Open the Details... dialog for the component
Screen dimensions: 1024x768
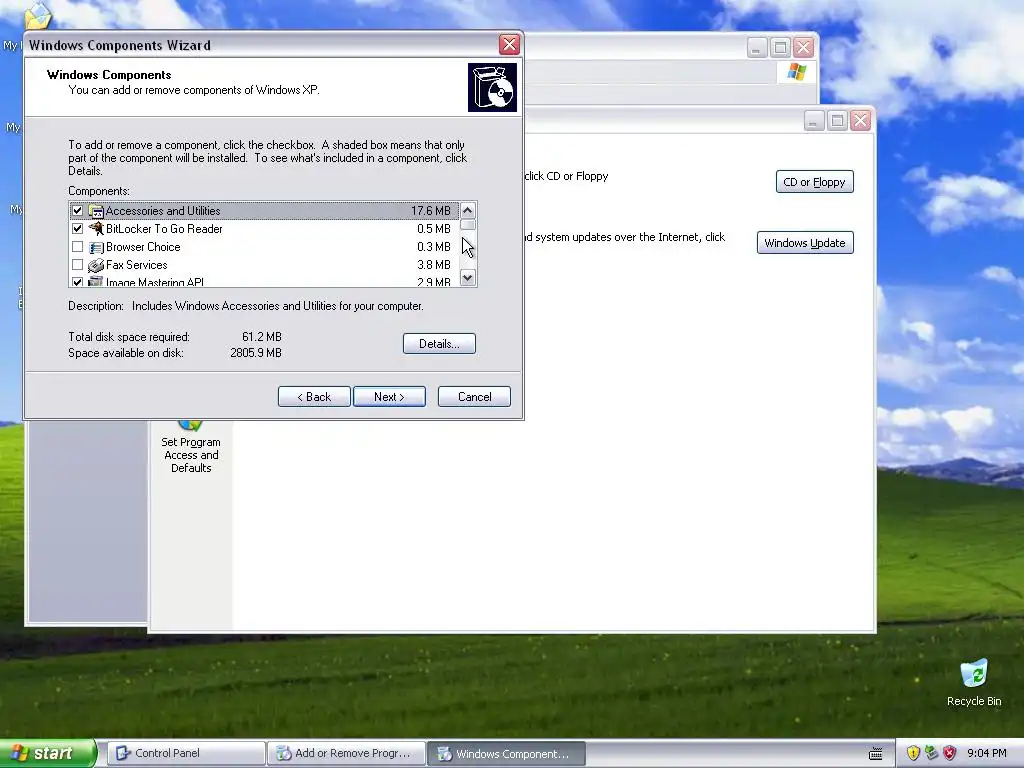[439, 344]
